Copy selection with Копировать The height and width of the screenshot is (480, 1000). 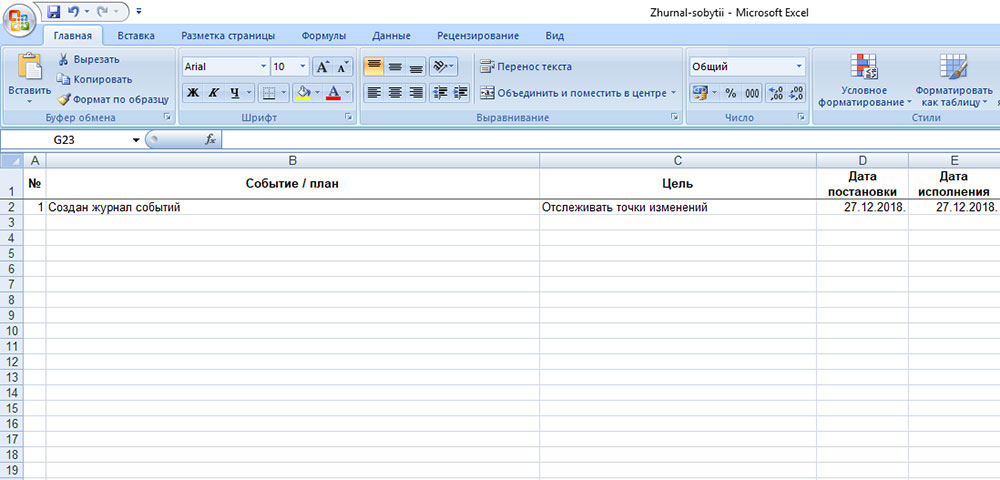click(x=94, y=80)
